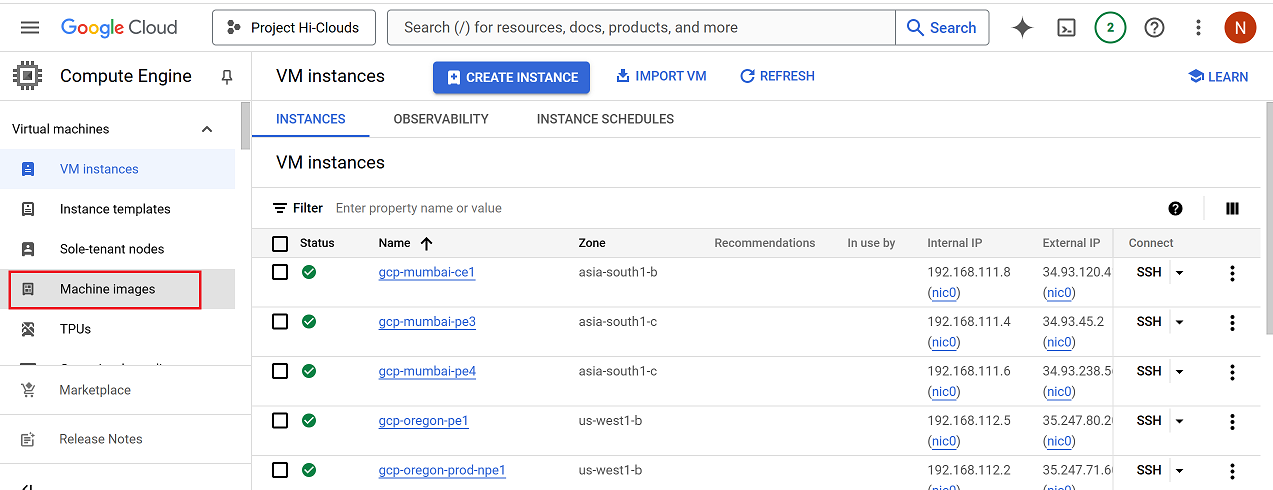Image resolution: width=1273 pixels, height=490 pixels.
Task: Open the main navigation hamburger menu
Action: tap(30, 28)
